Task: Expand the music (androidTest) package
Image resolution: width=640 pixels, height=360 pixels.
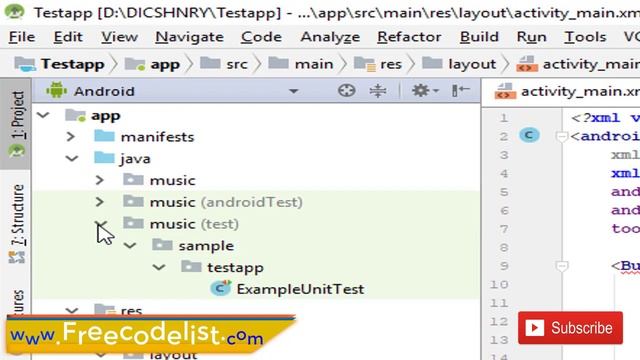Action: coord(100,202)
